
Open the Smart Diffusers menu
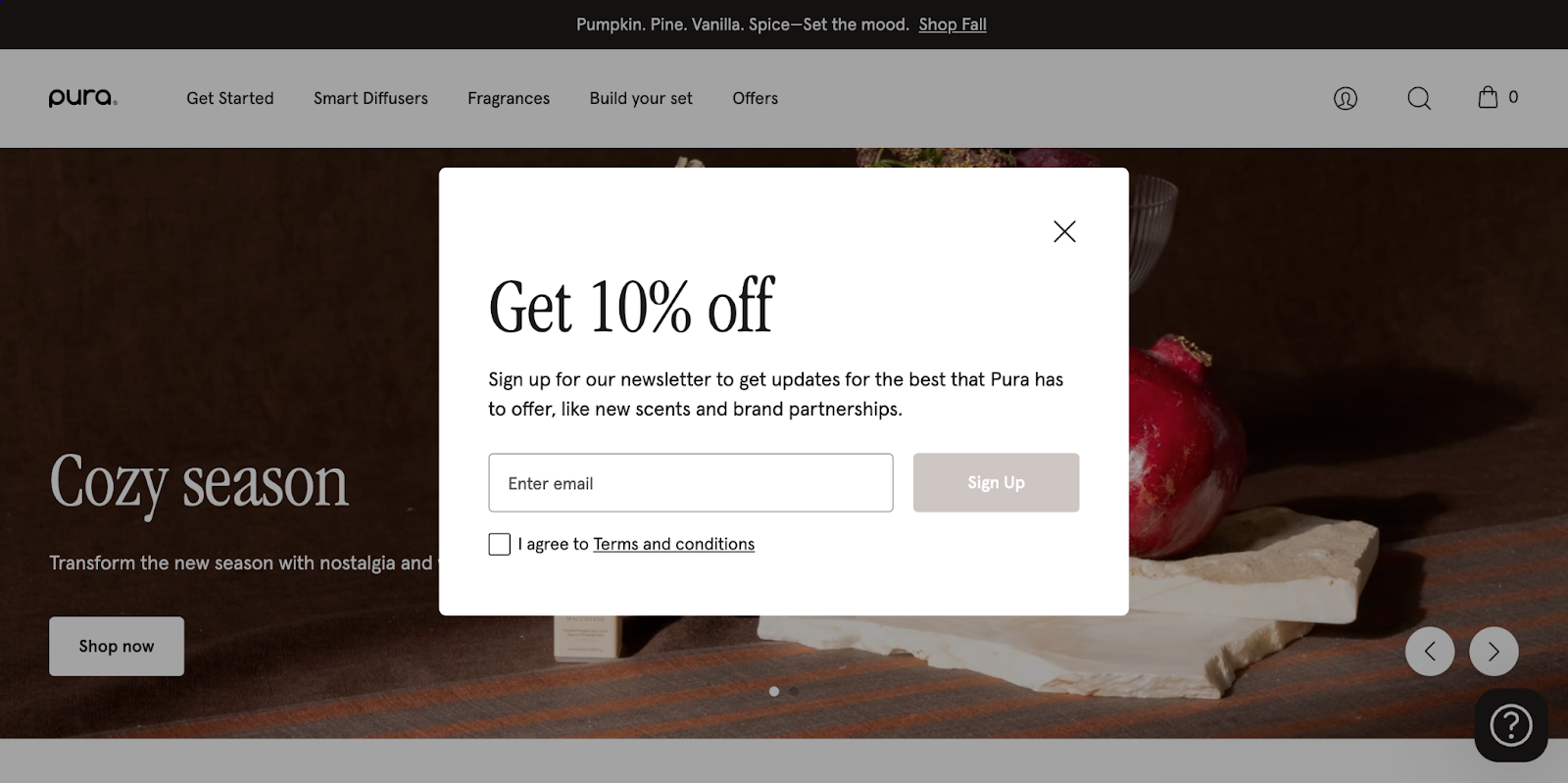(x=369, y=98)
